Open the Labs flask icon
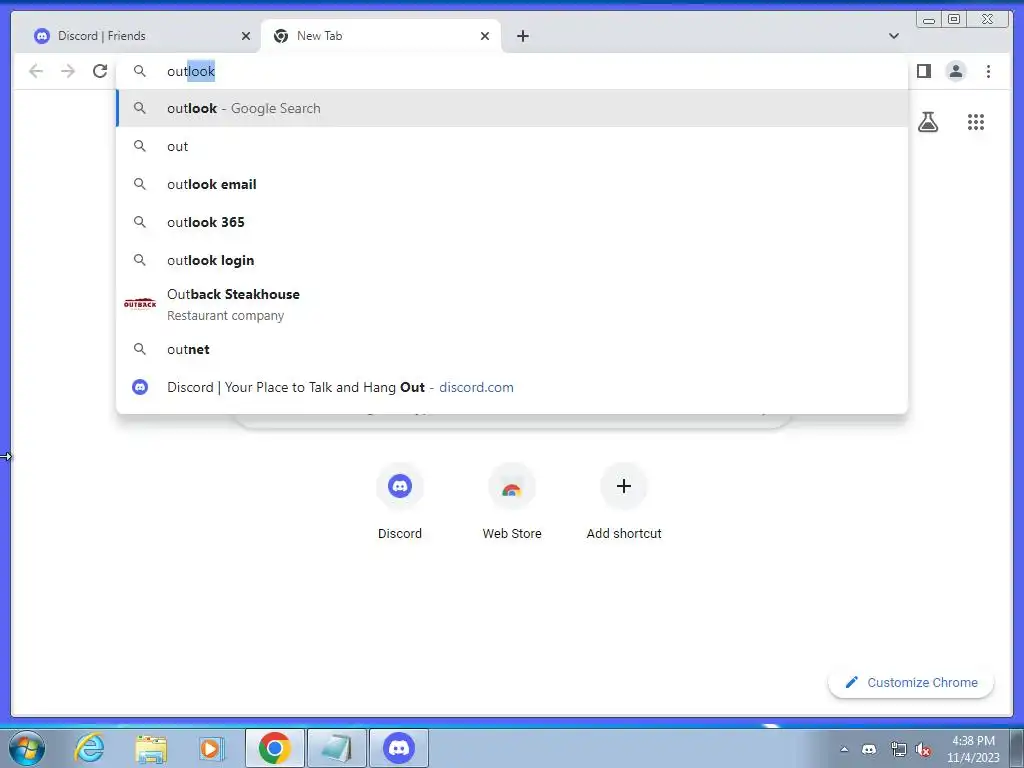Viewport: 1024px width, 768px height. click(x=928, y=122)
